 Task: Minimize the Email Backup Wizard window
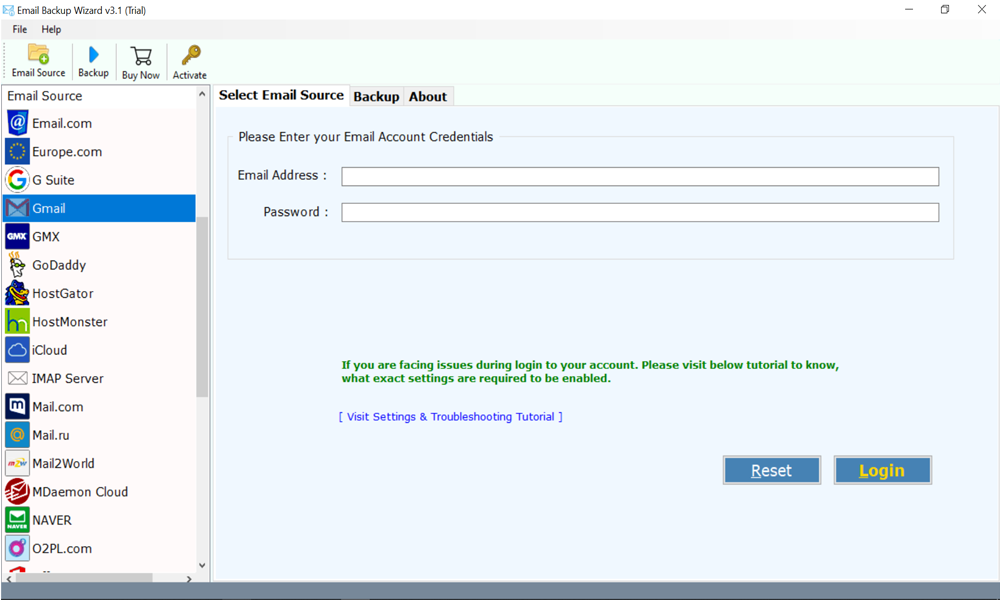pos(909,10)
